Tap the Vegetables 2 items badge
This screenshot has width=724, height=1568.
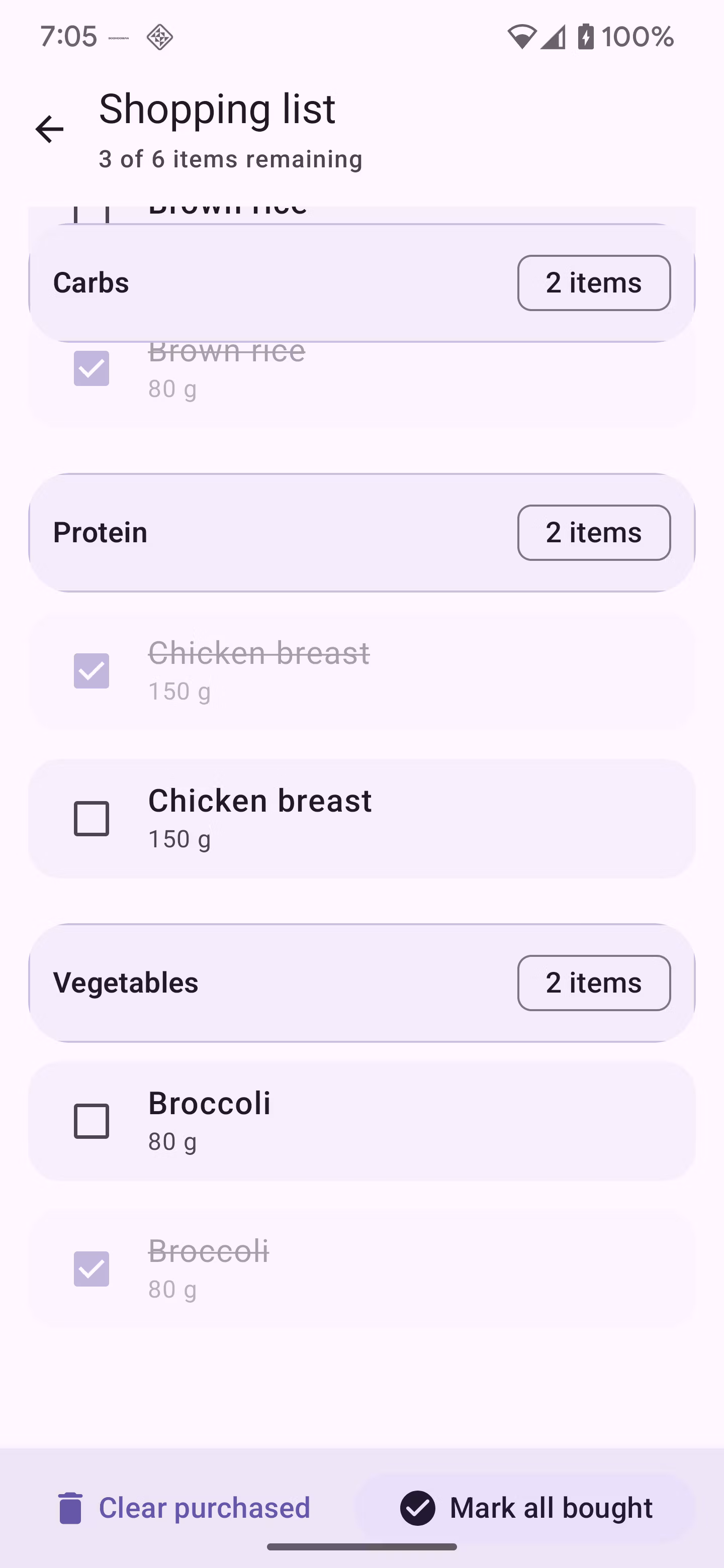(594, 983)
